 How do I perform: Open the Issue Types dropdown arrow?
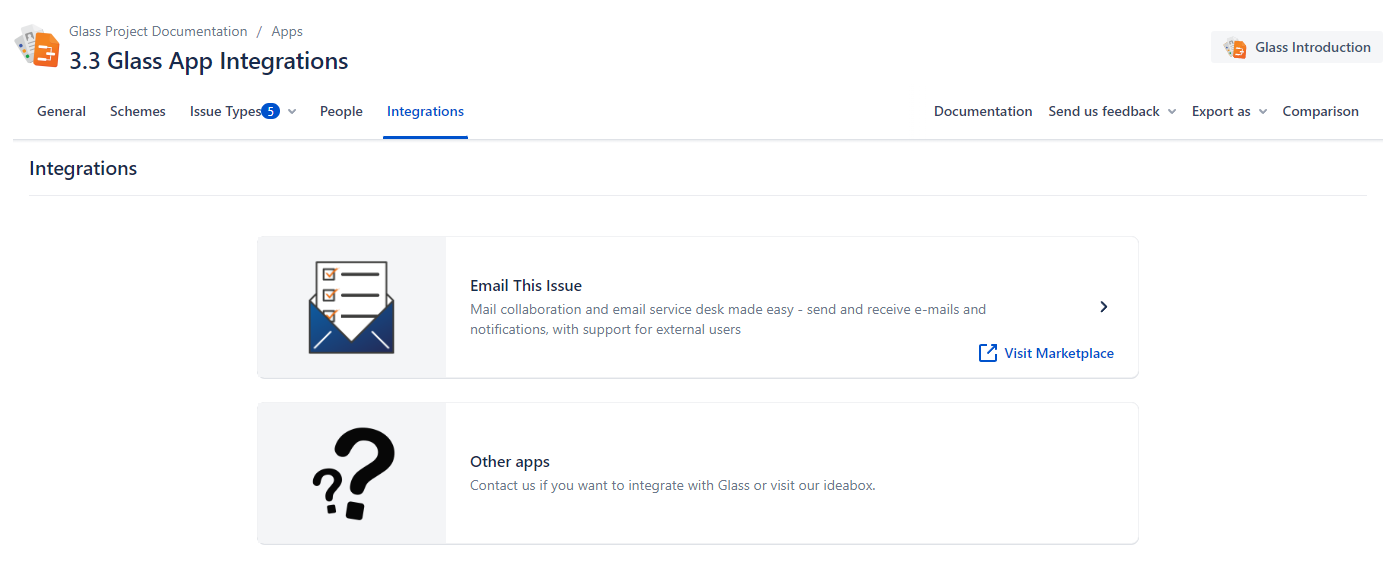point(292,112)
